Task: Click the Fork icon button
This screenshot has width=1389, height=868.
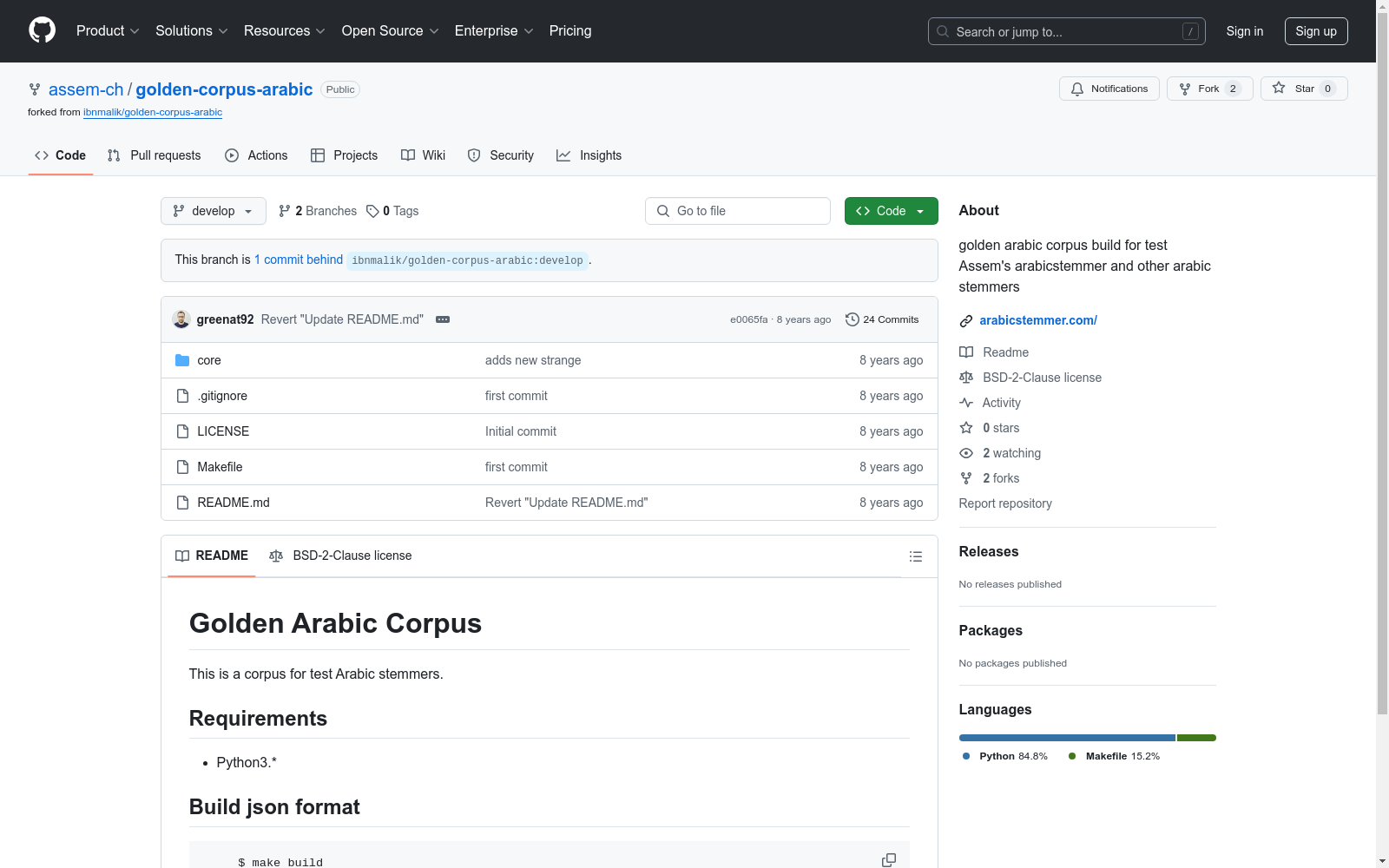Action: tap(1185, 89)
